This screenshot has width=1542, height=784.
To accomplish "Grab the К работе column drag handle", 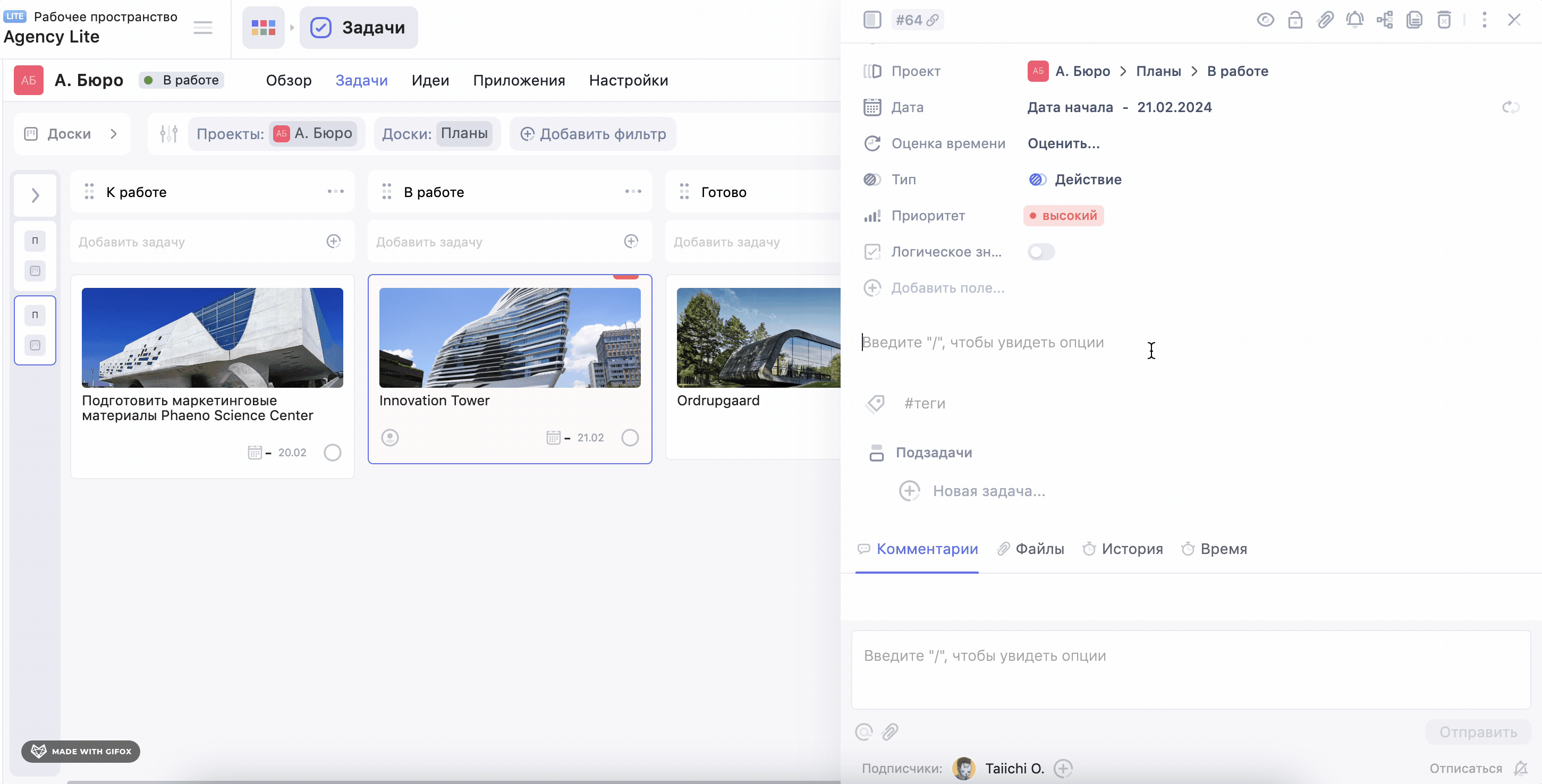I will 89,192.
